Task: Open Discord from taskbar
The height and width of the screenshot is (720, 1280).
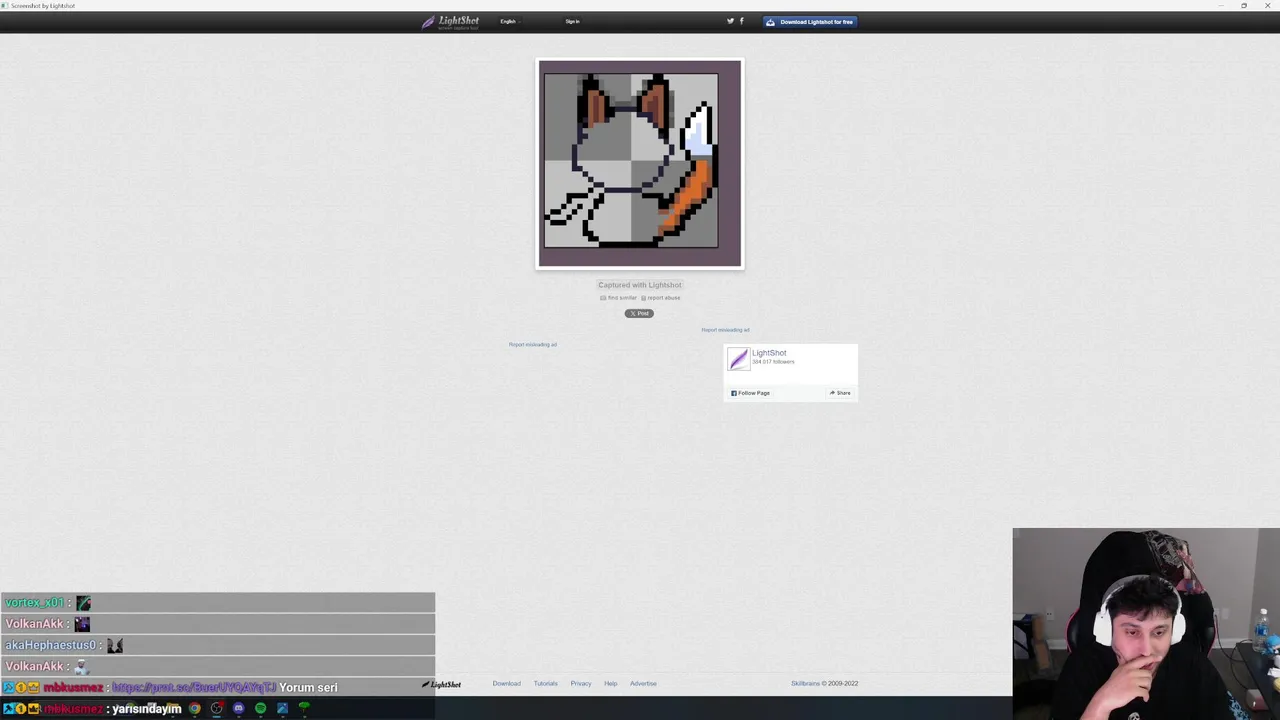Action: coord(238,709)
